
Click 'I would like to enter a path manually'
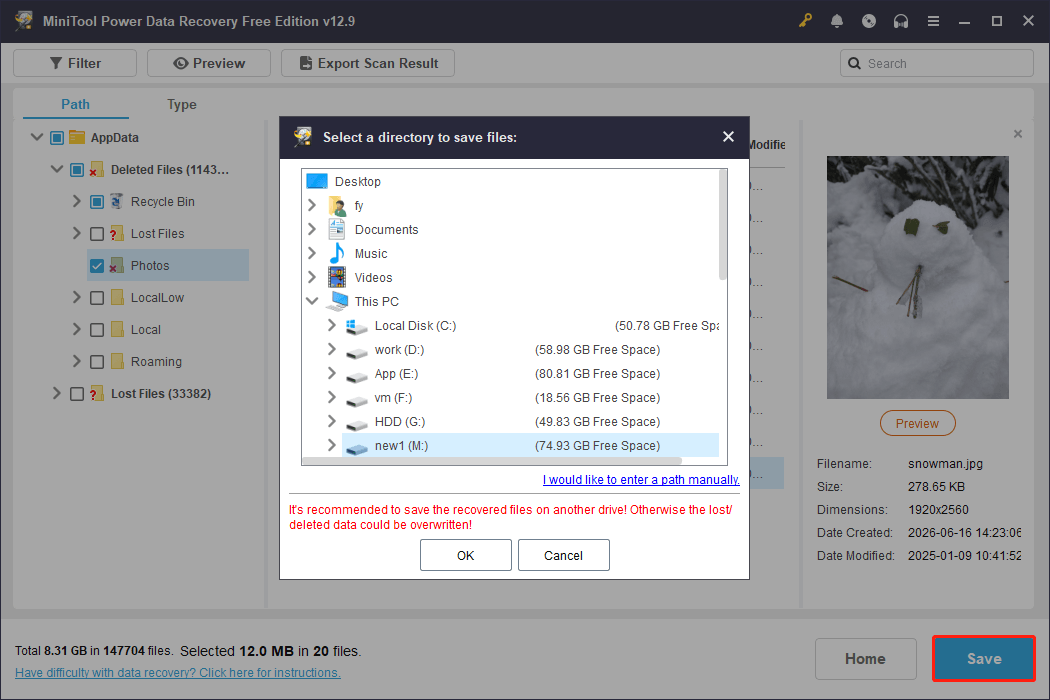pos(641,480)
